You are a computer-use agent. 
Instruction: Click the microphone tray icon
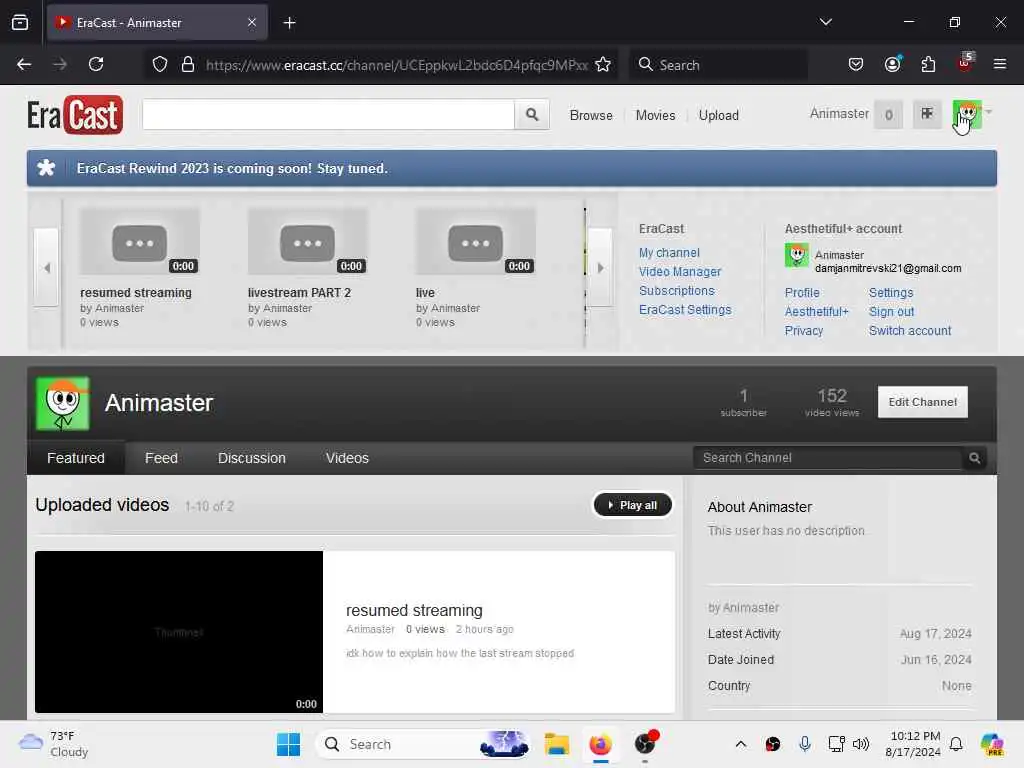point(805,744)
